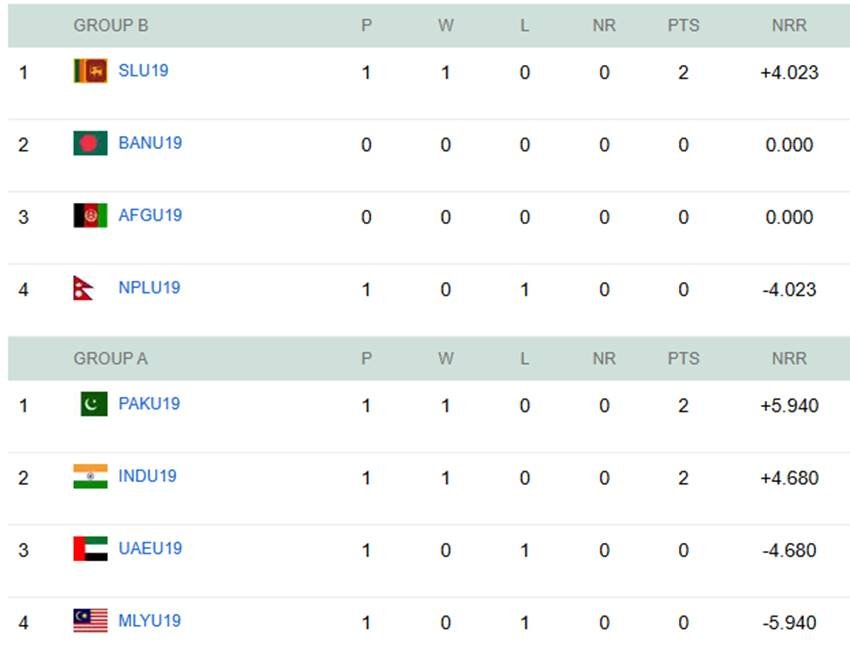Open the INDU19 team link

coord(147,476)
